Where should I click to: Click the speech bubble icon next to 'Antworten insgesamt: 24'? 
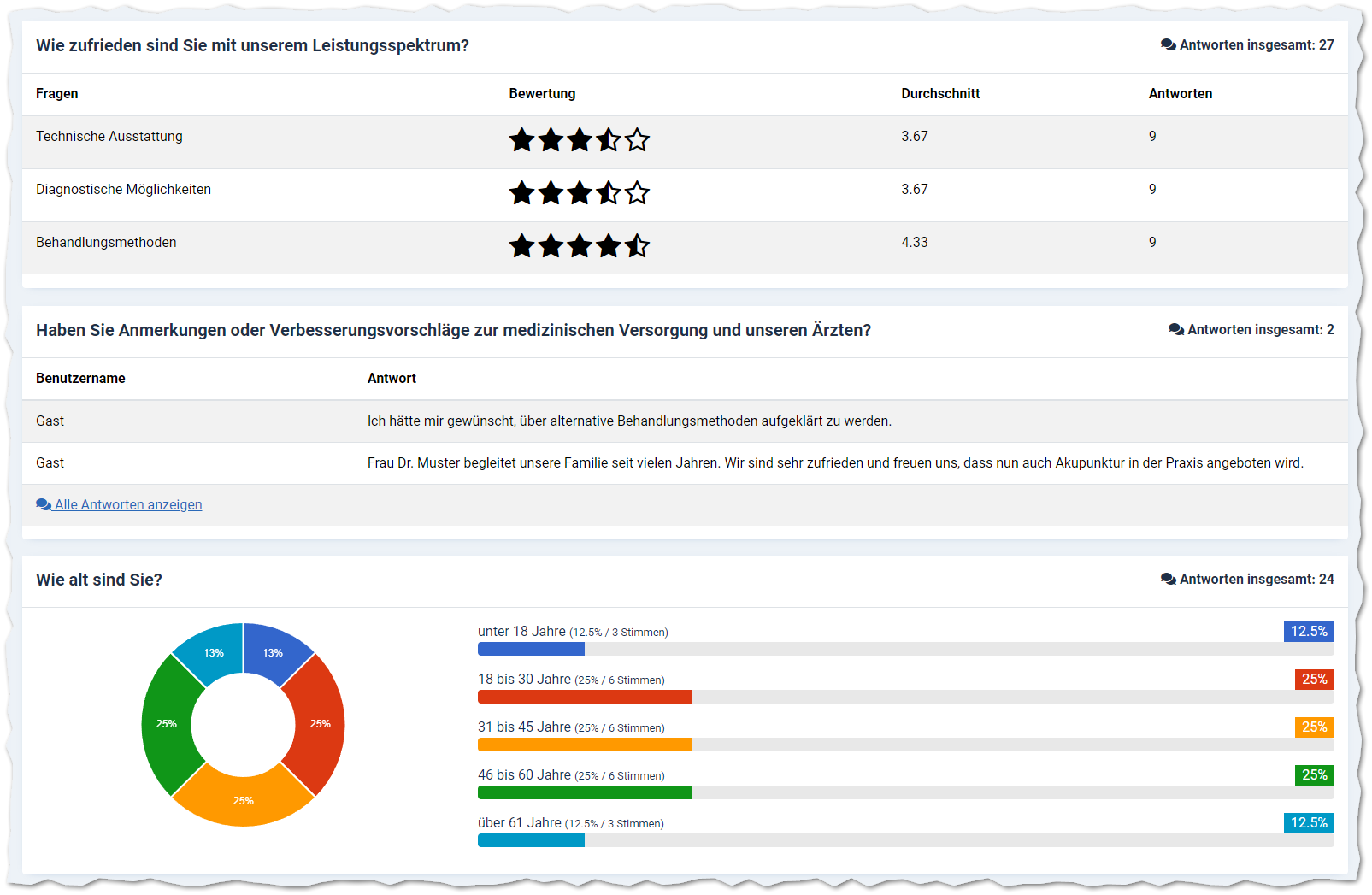(1168, 580)
